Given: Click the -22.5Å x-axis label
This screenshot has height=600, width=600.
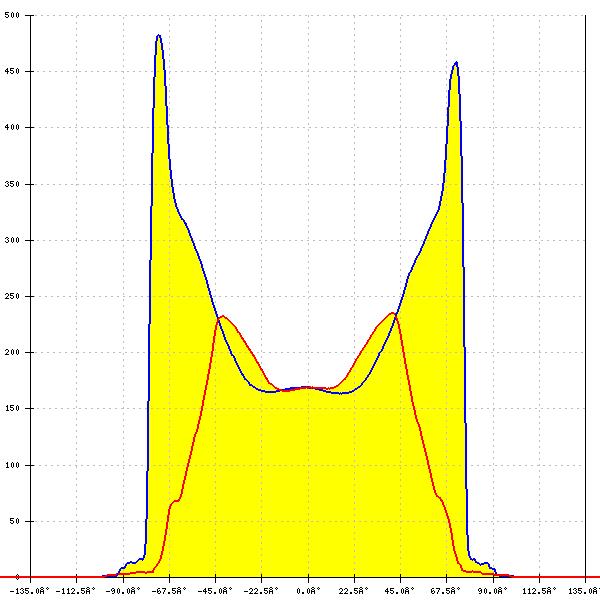Looking at the screenshot, I should (262, 591).
